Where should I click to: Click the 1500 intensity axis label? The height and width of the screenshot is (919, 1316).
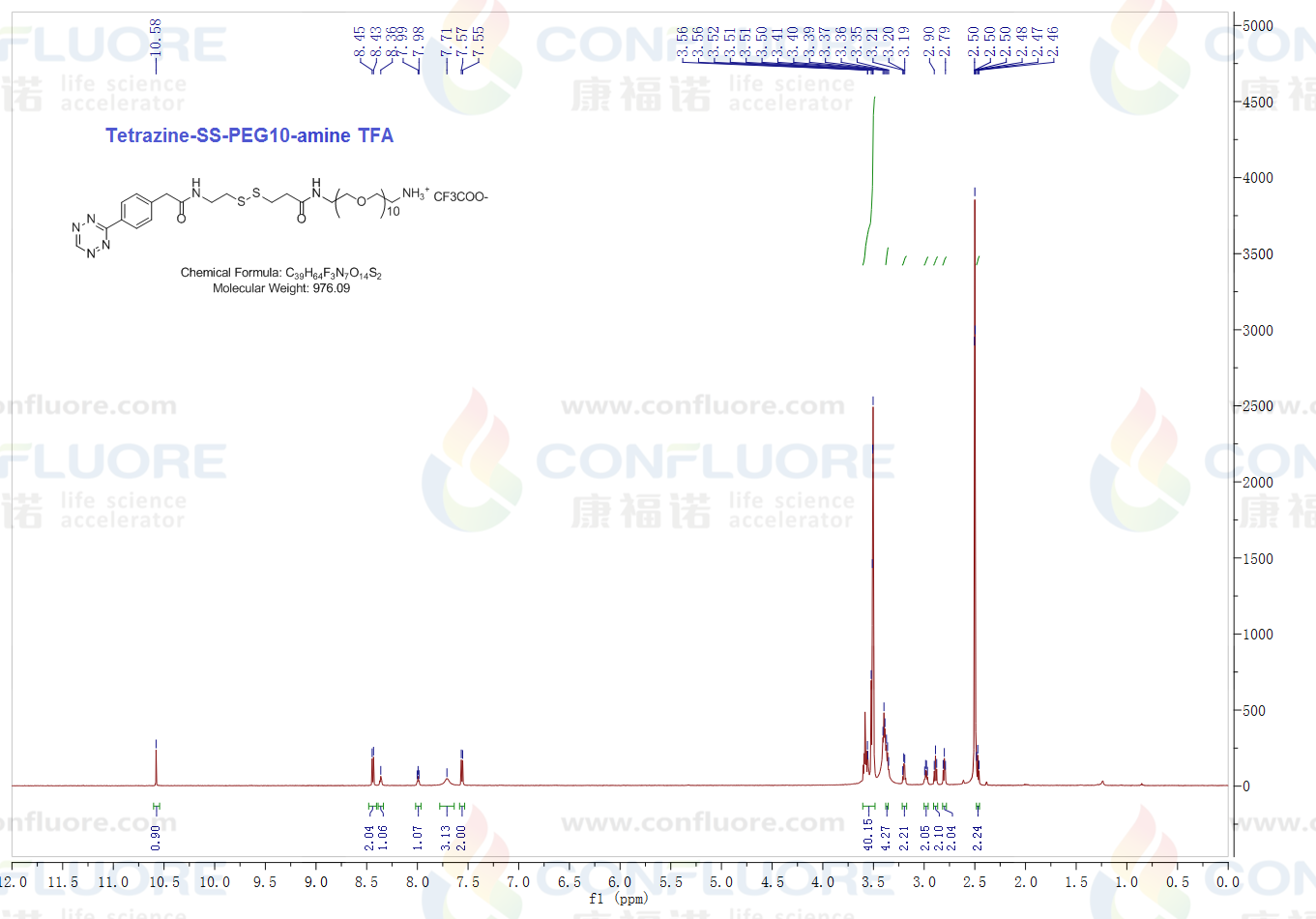(1258, 558)
